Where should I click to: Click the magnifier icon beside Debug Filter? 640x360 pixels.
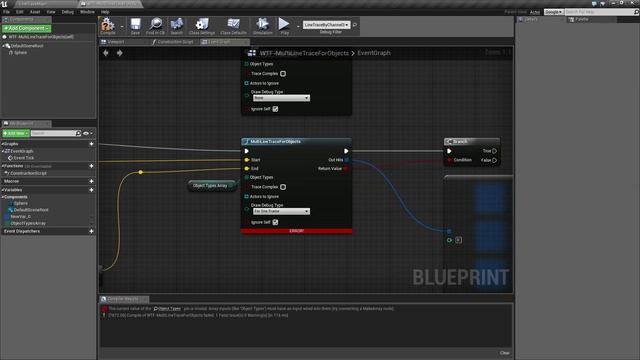(355, 25)
